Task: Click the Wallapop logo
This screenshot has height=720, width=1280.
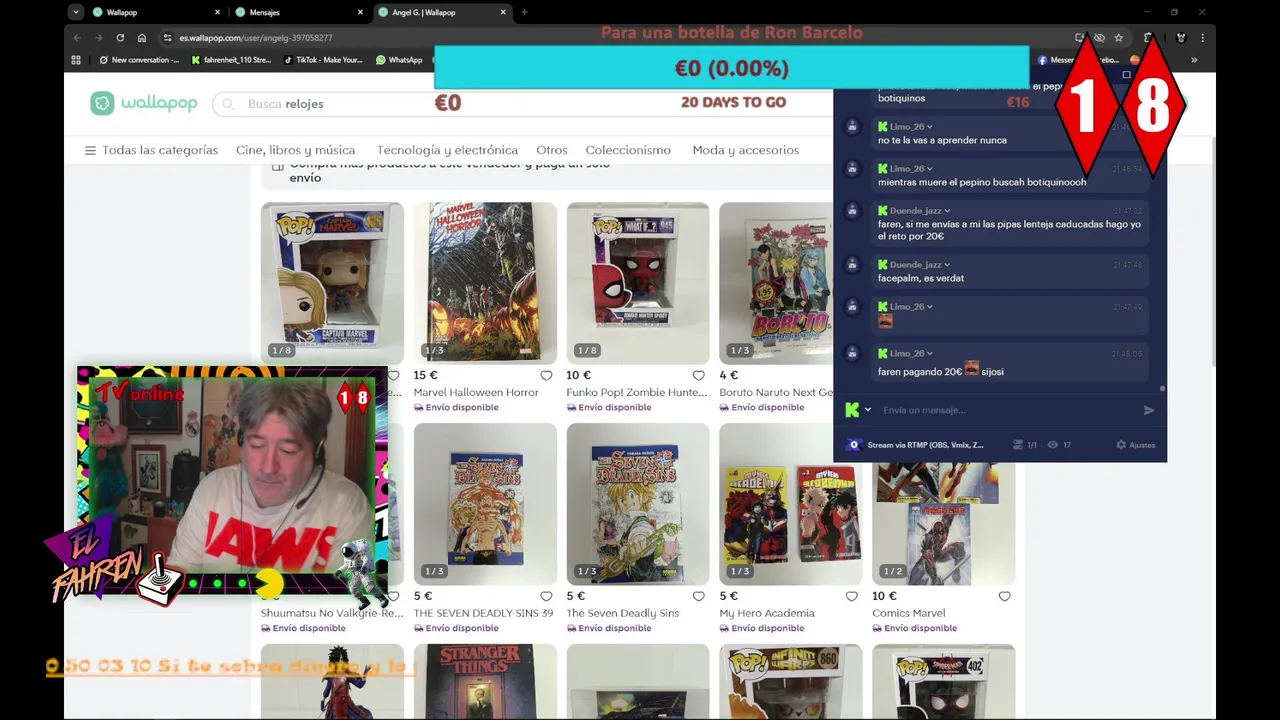Action: [x=143, y=103]
